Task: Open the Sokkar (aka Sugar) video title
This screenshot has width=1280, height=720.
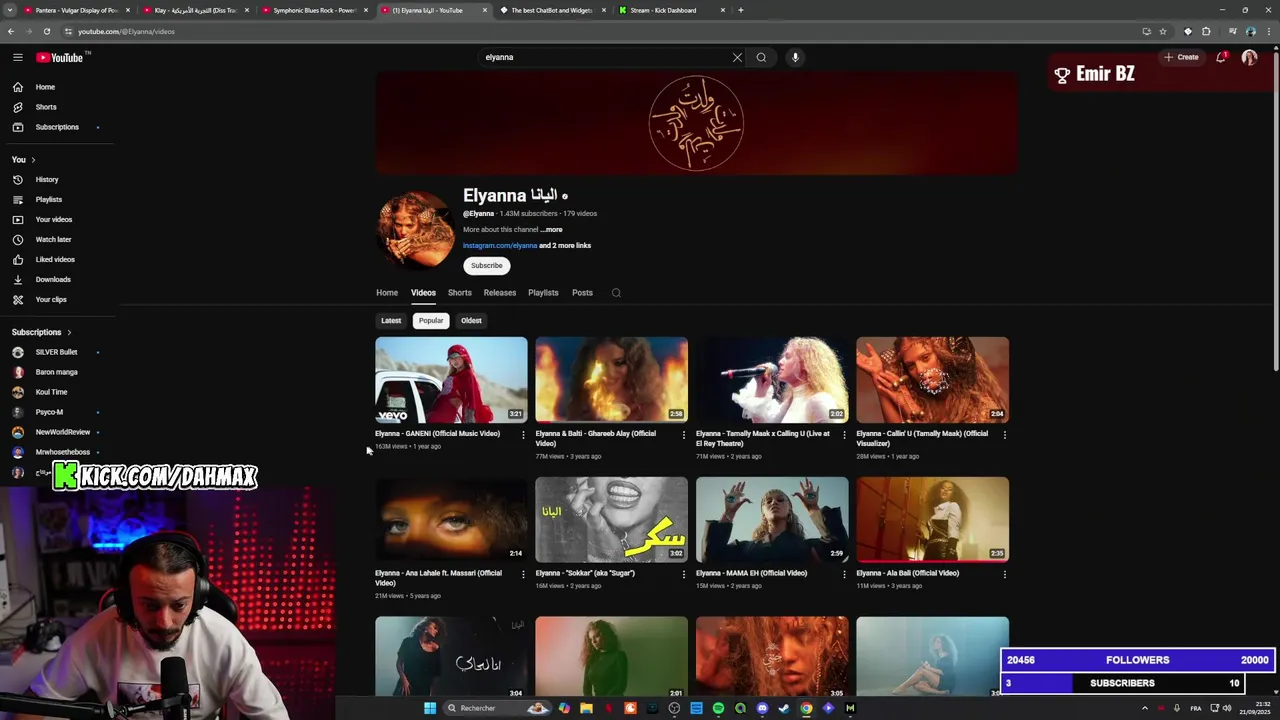Action: [x=585, y=574]
